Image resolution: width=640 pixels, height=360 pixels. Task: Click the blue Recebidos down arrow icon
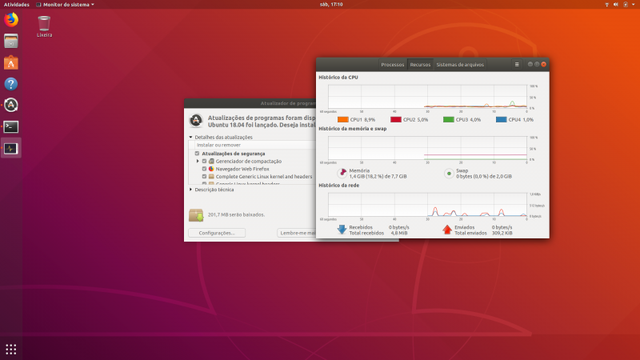click(x=342, y=229)
